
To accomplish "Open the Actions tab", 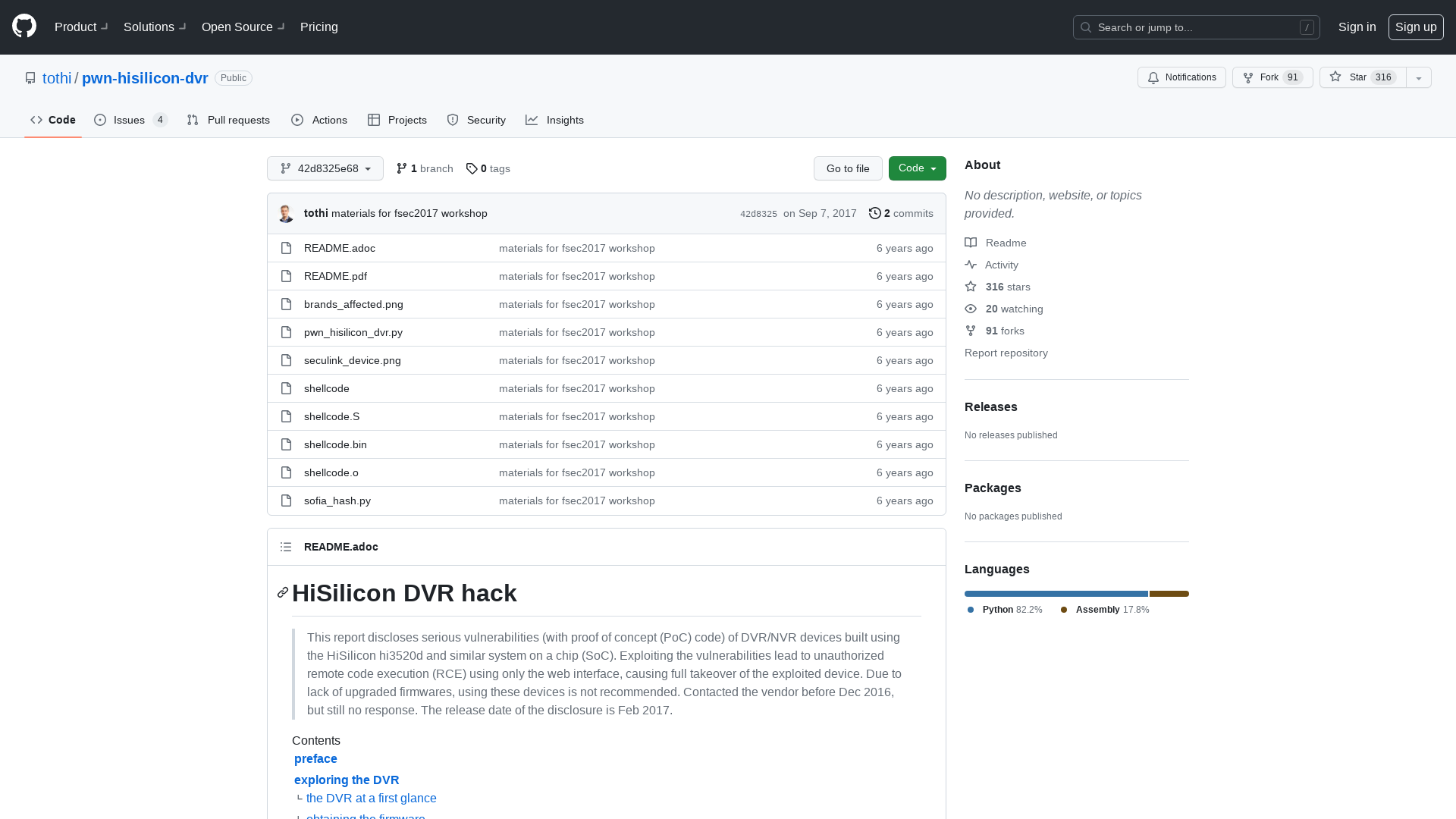I will point(319,120).
